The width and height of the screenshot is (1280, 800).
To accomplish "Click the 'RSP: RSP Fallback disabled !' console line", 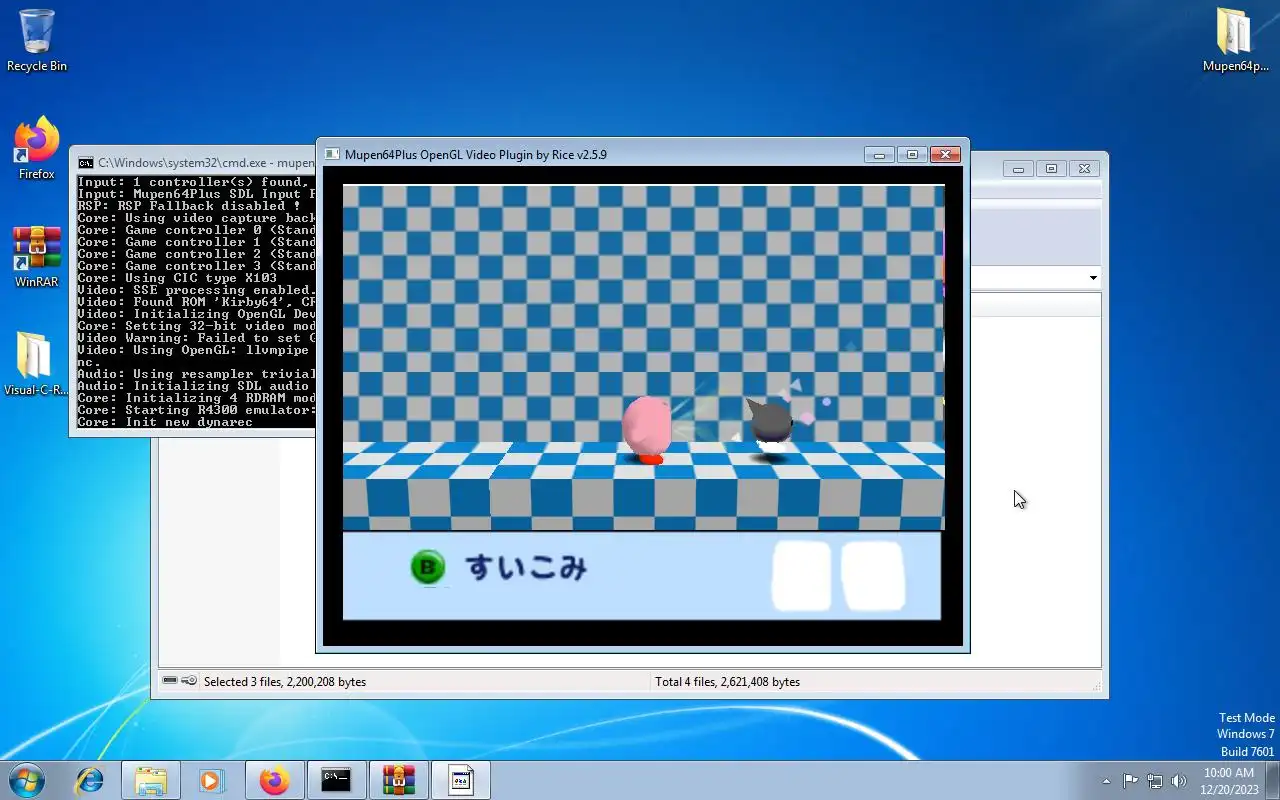I will pyautogui.click(x=189, y=206).
